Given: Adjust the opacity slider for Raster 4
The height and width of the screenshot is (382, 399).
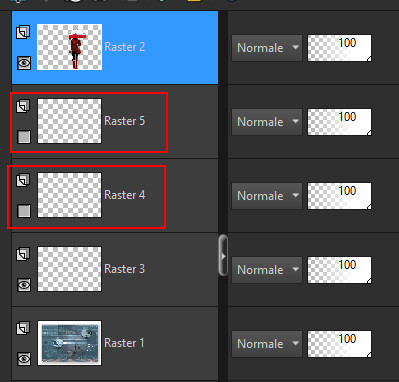Looking at the screenshot, I should point(339,196).
